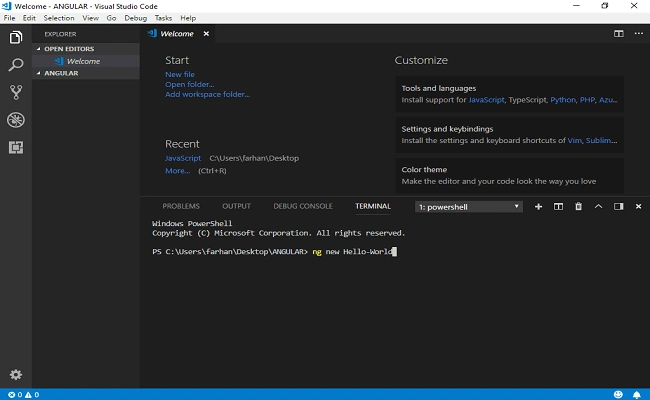Open the View menu
The width and height of the screenshot is (650, 400).
pos(90,18)
